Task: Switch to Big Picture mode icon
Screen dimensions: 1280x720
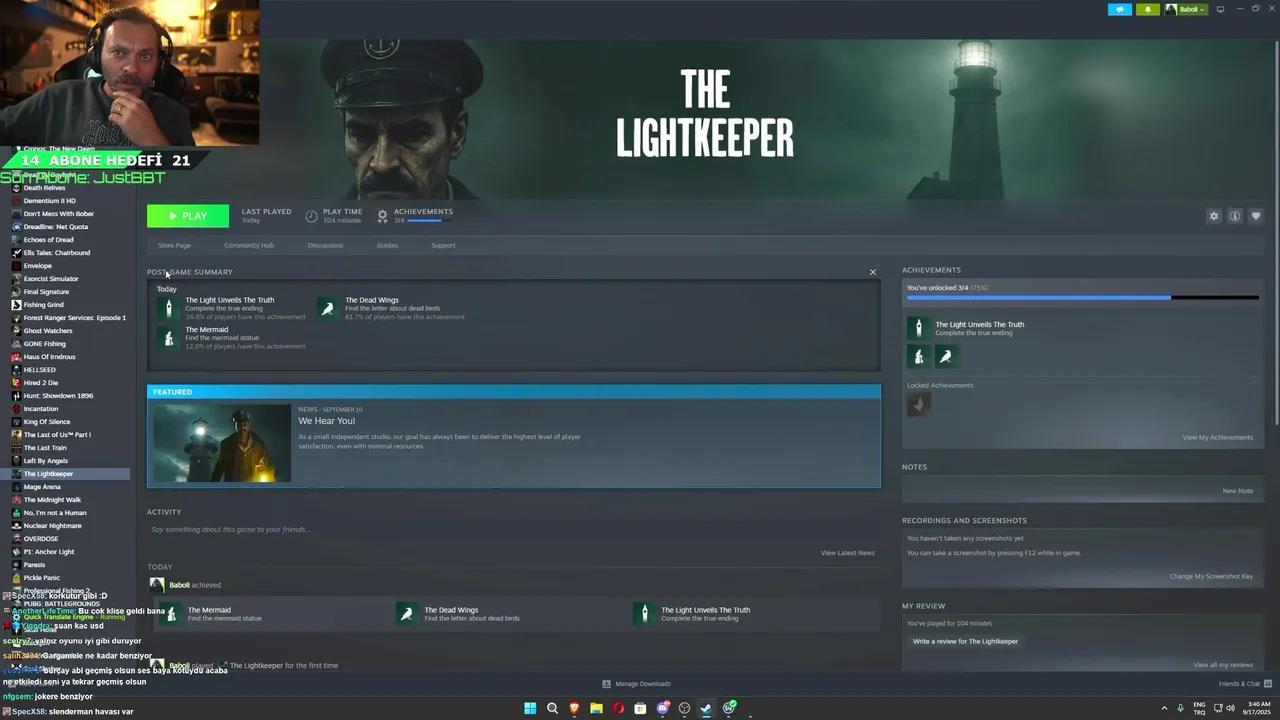Action: 1220,9
